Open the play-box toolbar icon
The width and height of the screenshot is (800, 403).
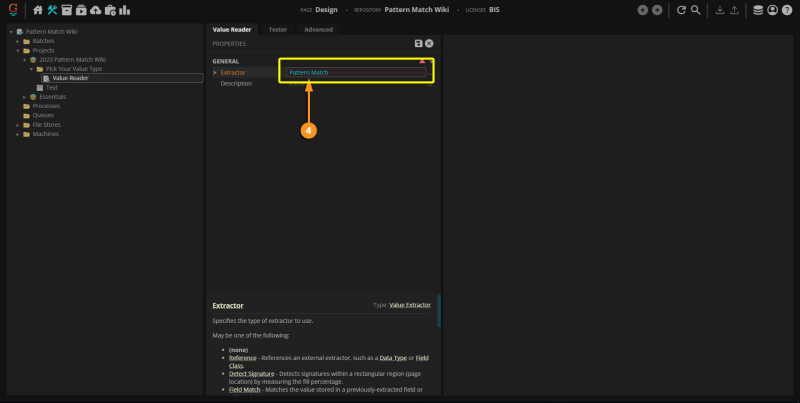click(81, 10)
